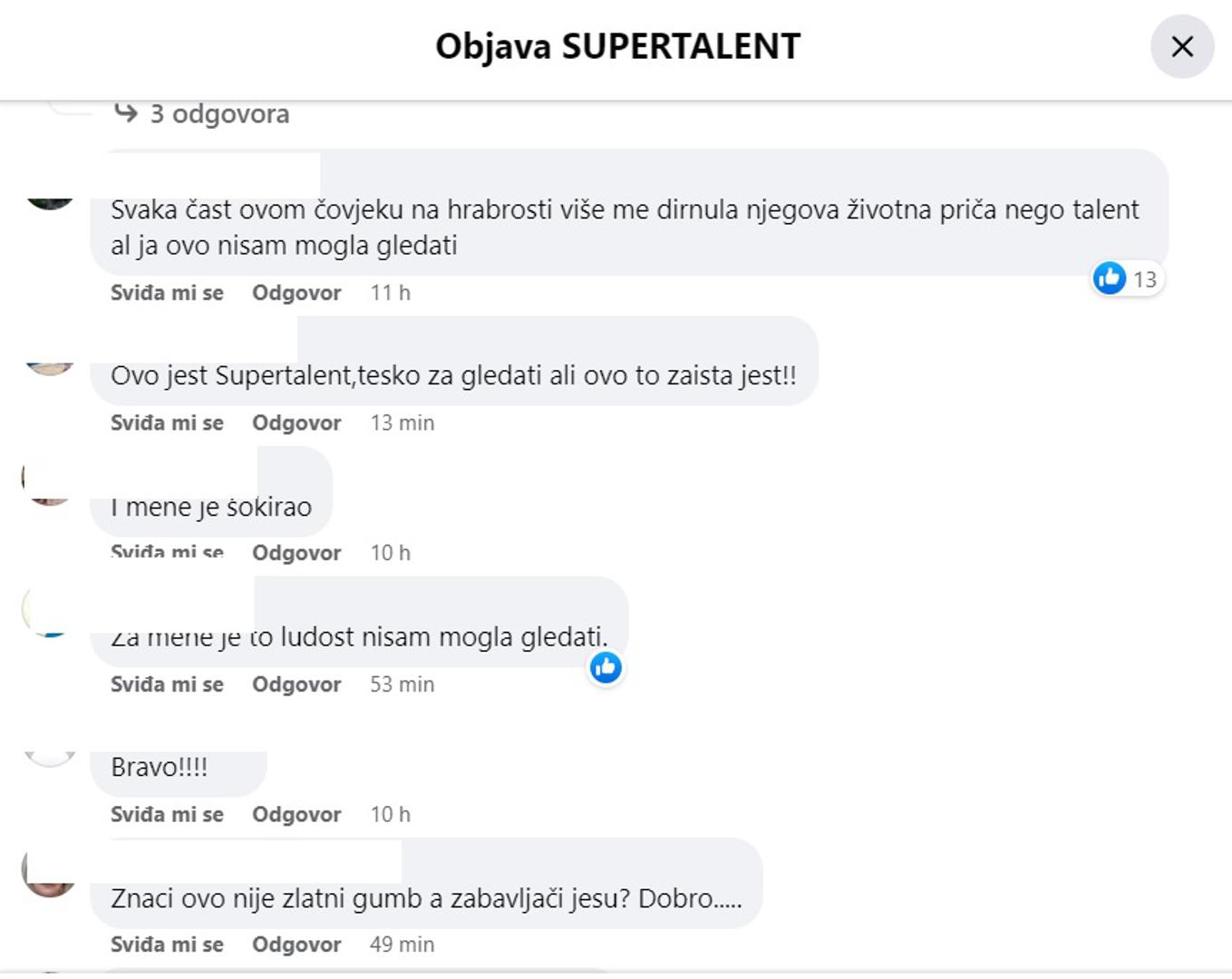
Task: Reply to the 'zlatni gumb' comment
Action: tap(296, 945)
